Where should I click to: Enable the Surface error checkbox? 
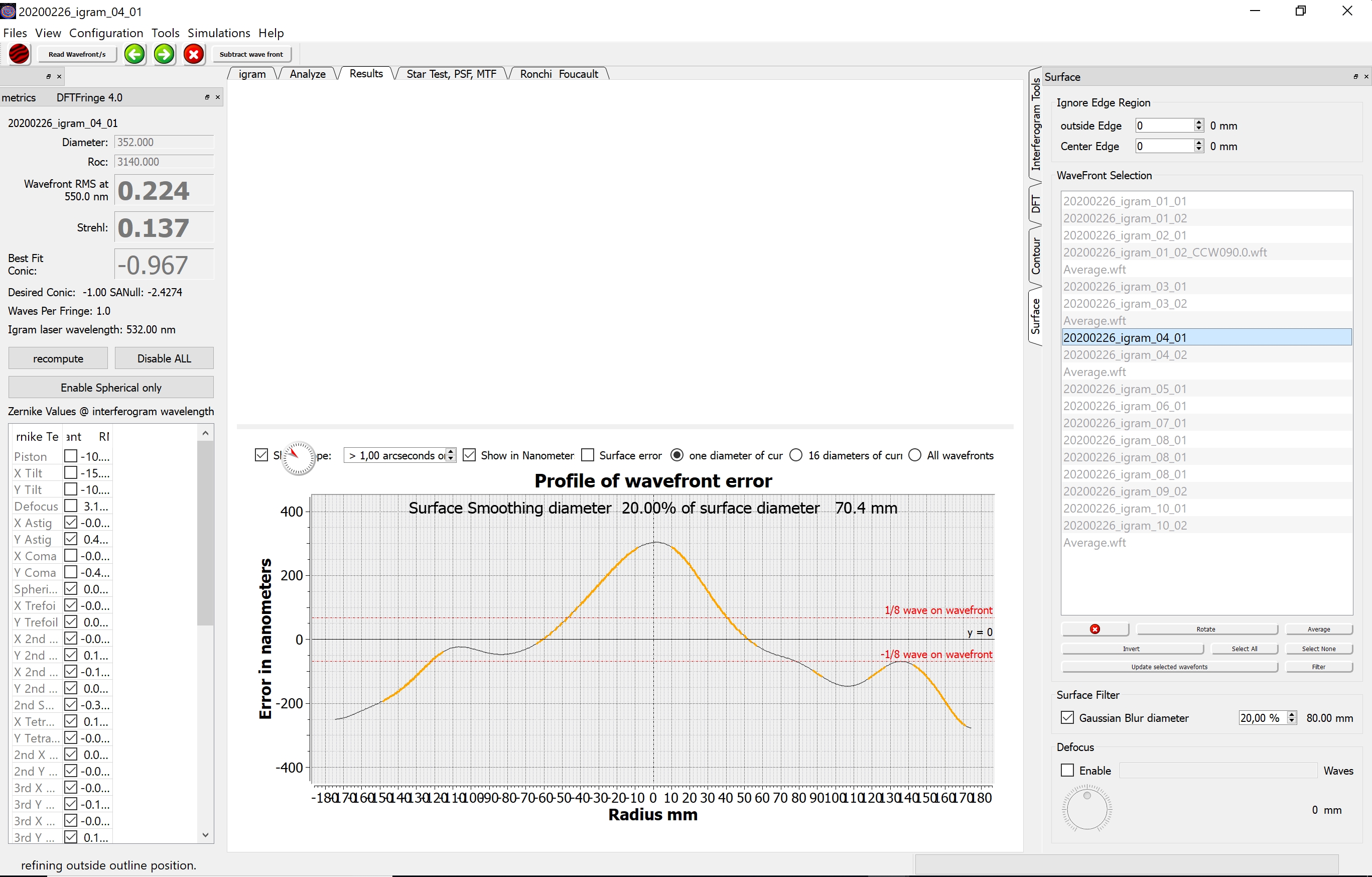coord(588,455)
